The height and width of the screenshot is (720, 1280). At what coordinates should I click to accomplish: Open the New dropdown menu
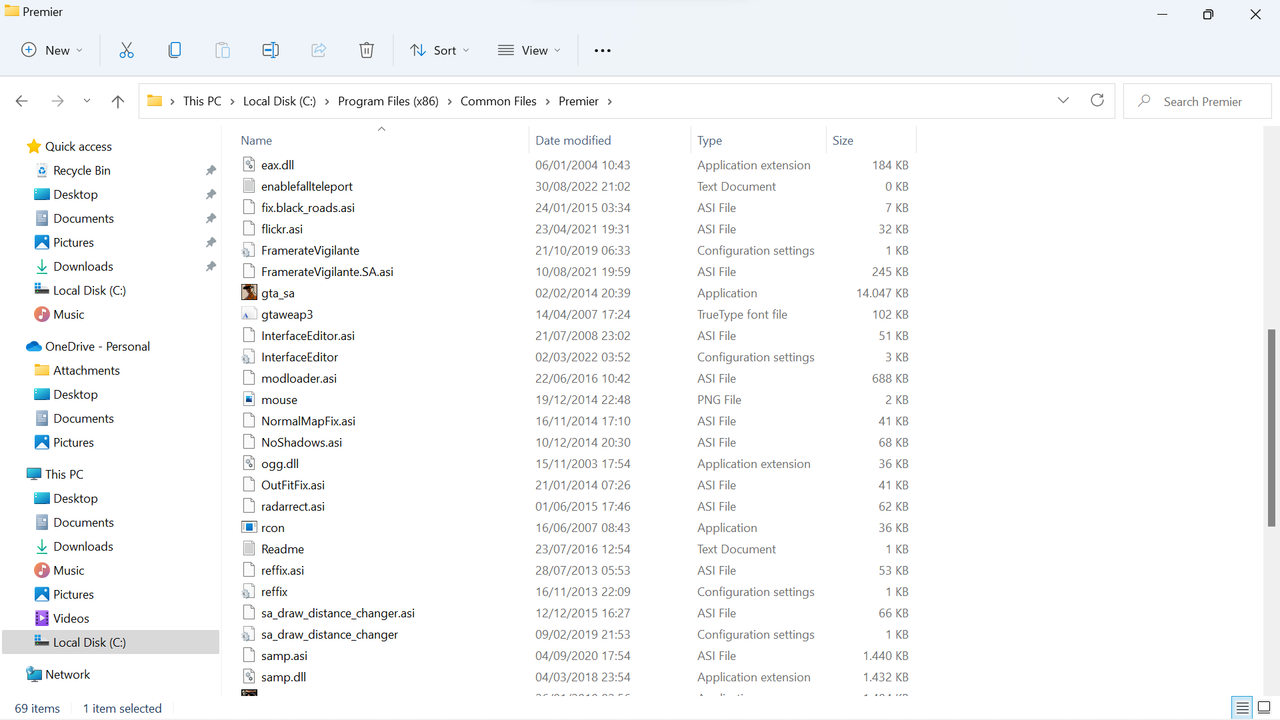[x=52, y=50]
